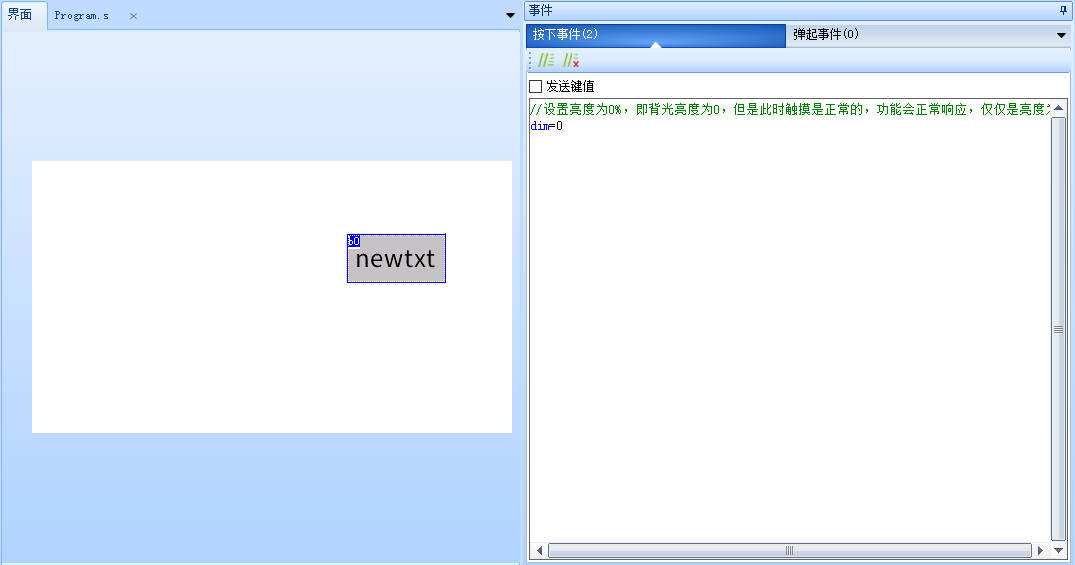This screenshot has height=565, width=1075.
Task: Close the Program.s tab with X
Action: click(133, 16)
